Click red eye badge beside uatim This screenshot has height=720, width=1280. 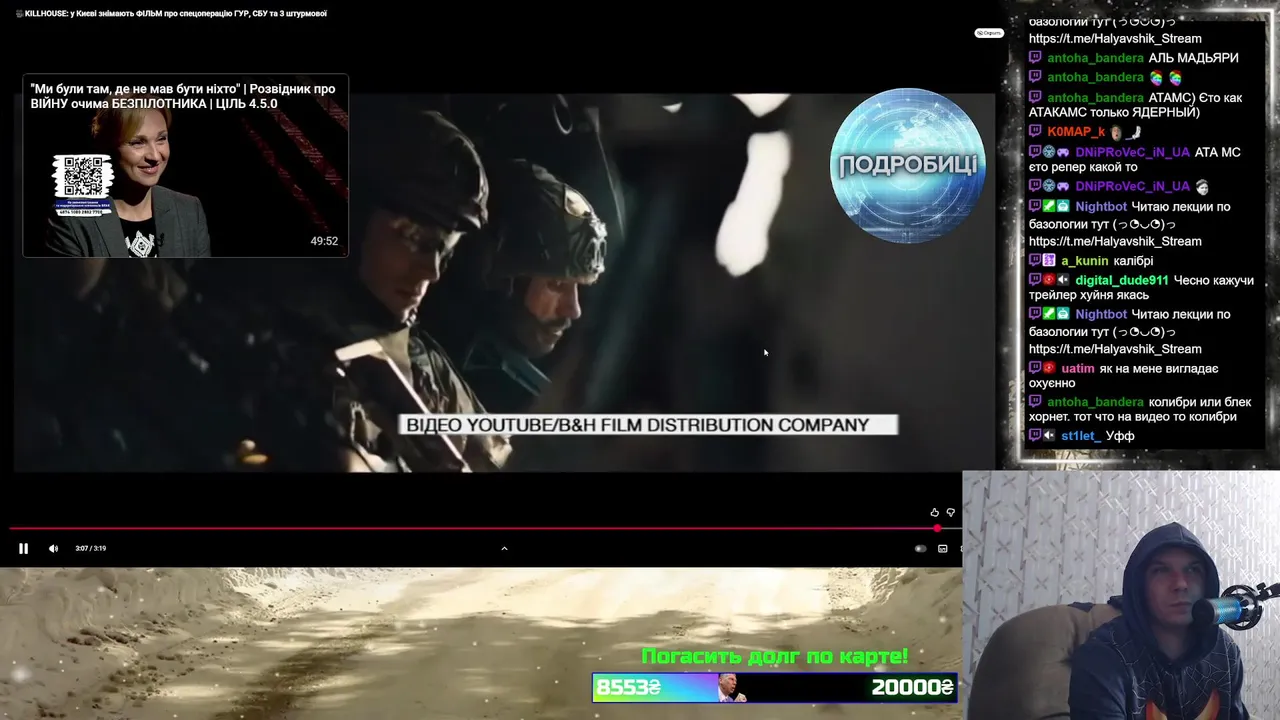[x=1049, y=369]
